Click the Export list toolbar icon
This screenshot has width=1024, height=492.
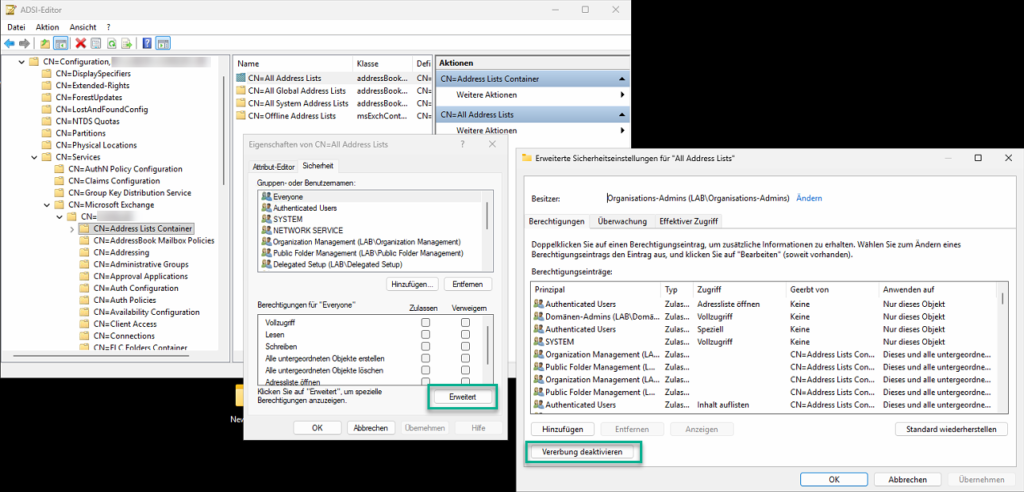[127, 43]
